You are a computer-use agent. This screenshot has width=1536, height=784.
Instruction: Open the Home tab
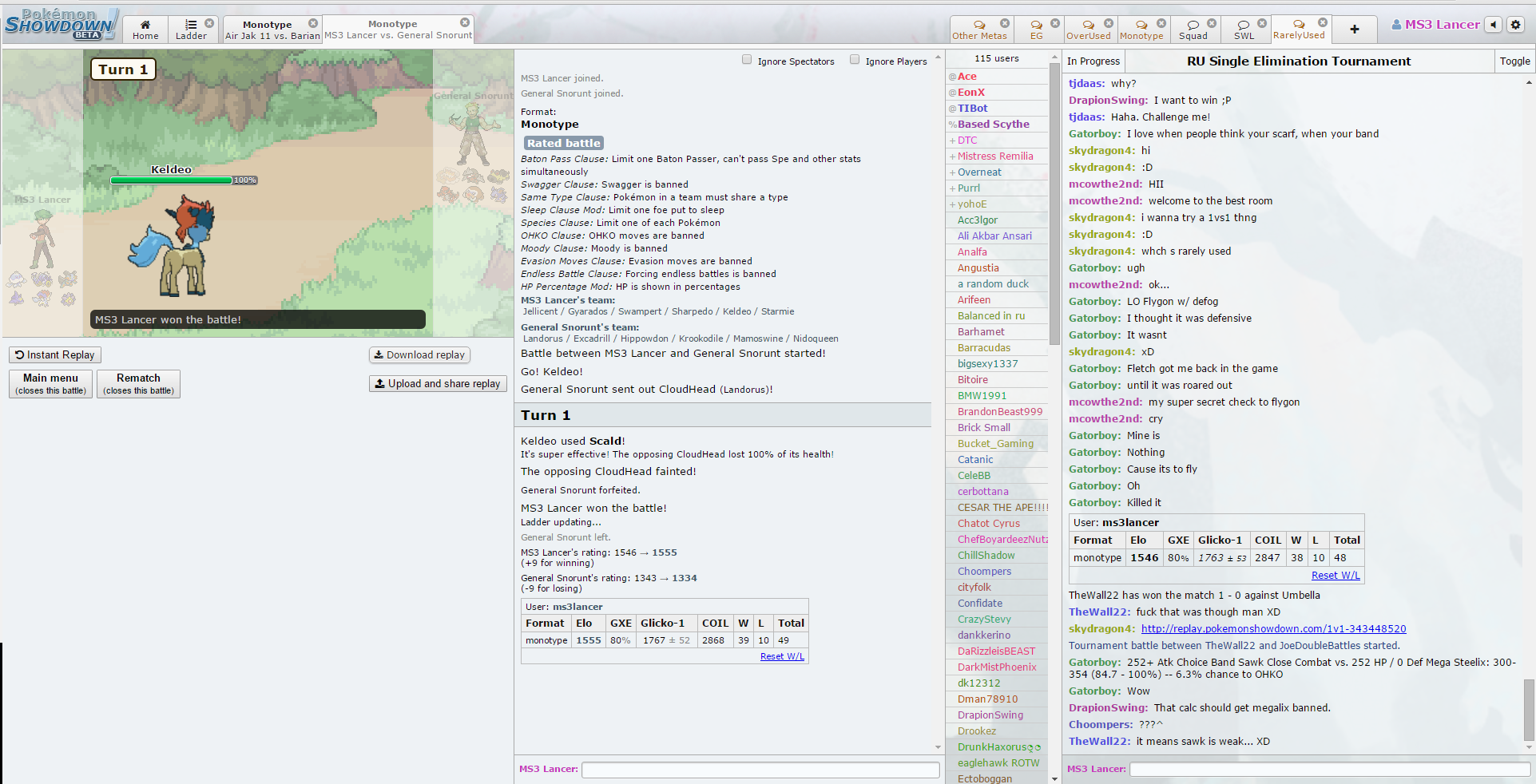pos(145,30)
